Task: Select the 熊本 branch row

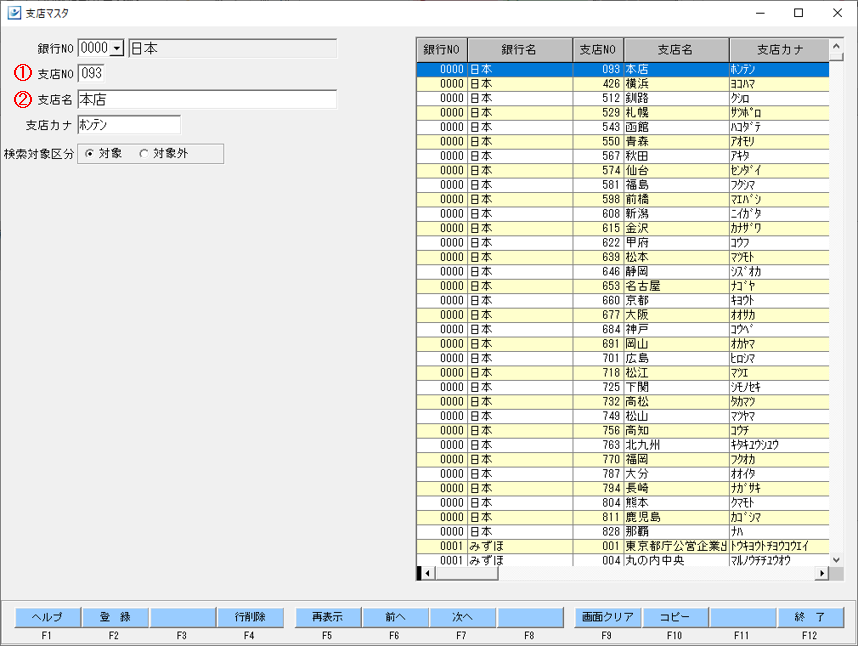Action: click(623, 502)
